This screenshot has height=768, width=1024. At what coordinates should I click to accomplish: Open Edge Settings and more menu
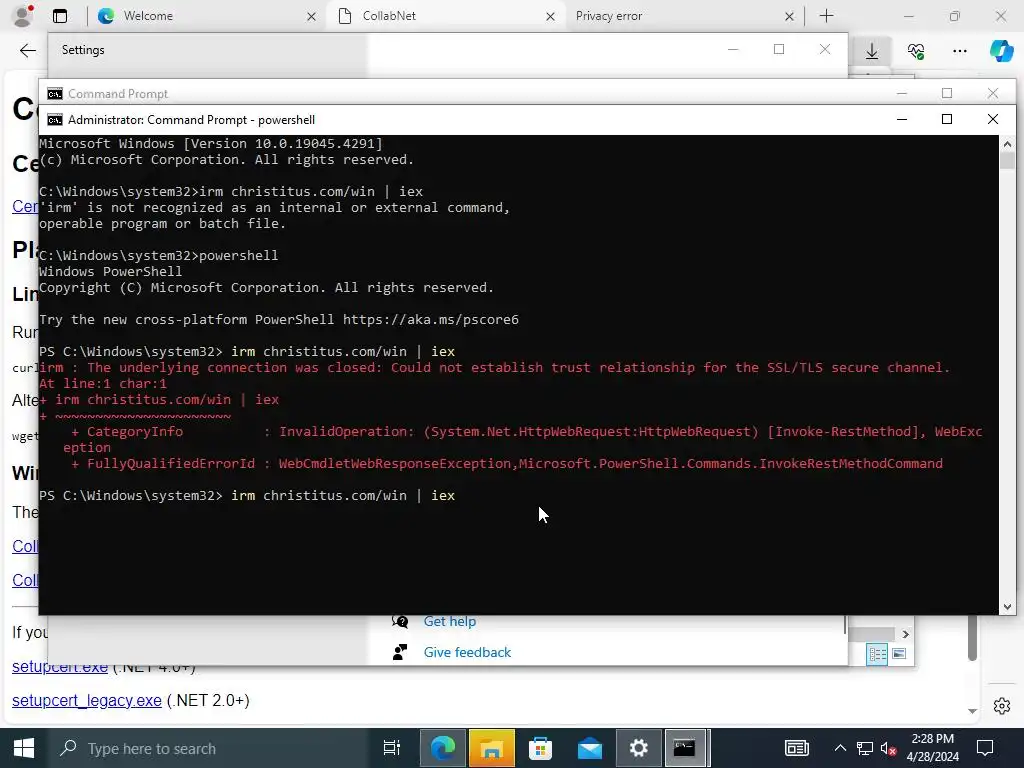point(959,51)
